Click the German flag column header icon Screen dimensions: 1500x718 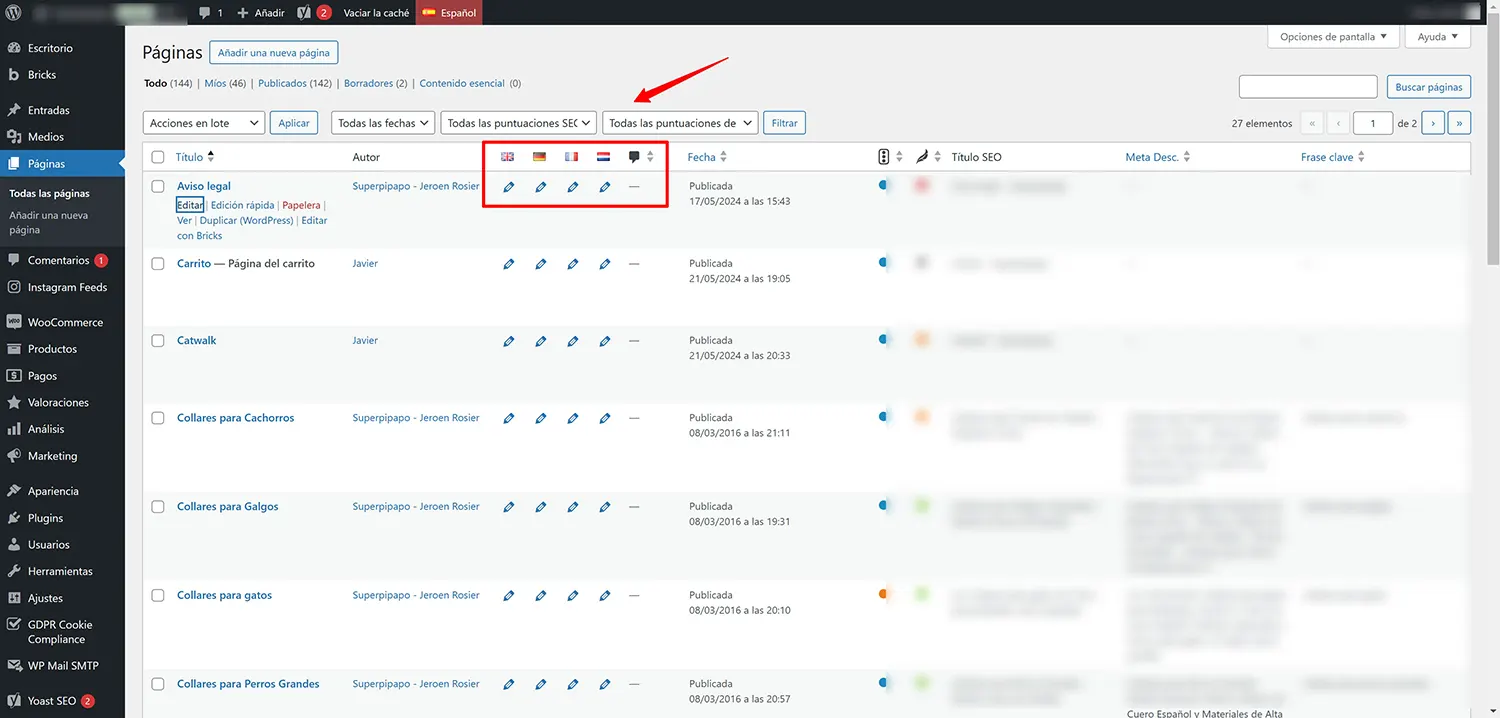pyautogui.click(x=540, y=157)
